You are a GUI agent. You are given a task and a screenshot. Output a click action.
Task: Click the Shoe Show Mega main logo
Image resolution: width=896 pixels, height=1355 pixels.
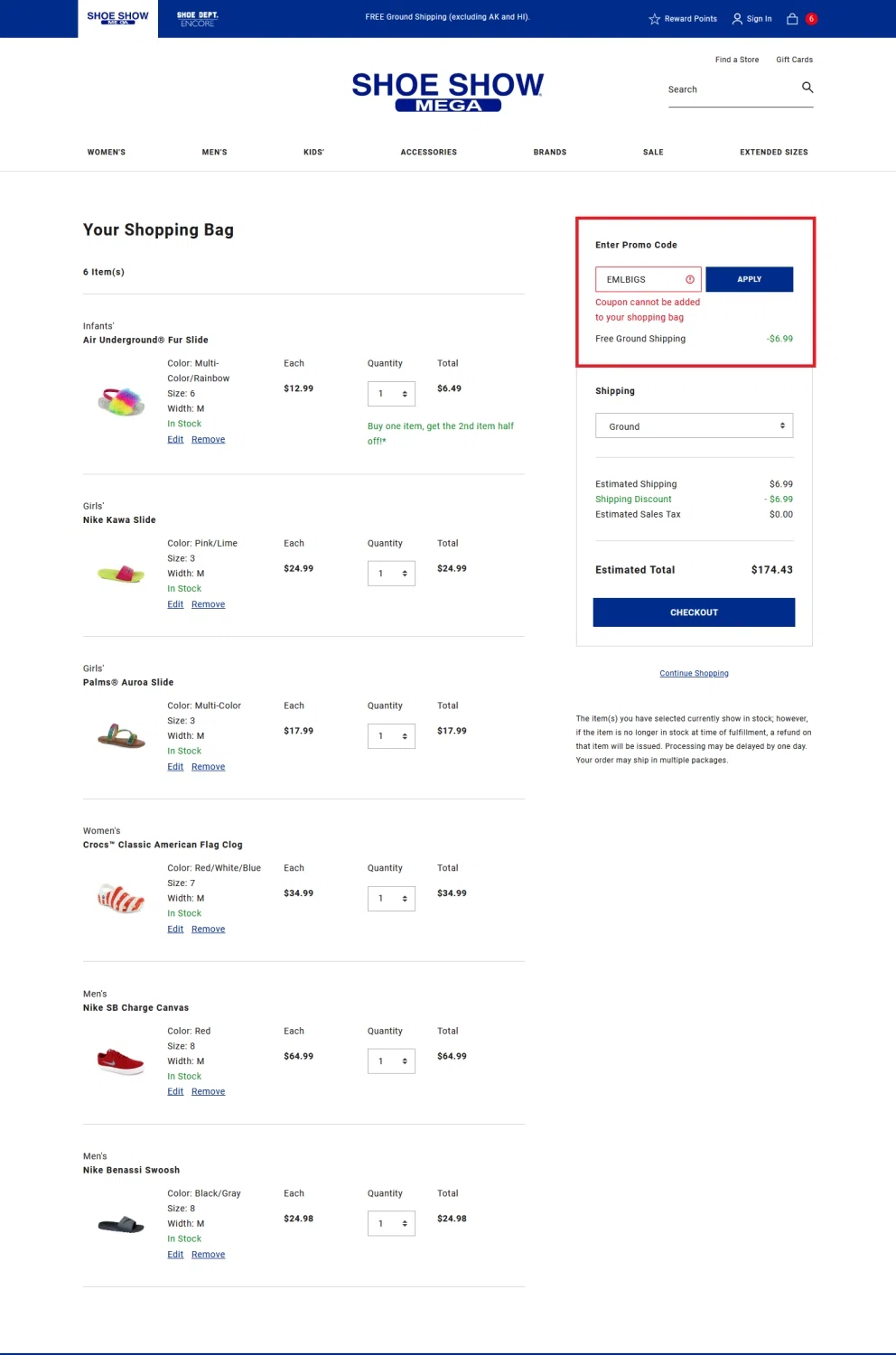(448, 91)
